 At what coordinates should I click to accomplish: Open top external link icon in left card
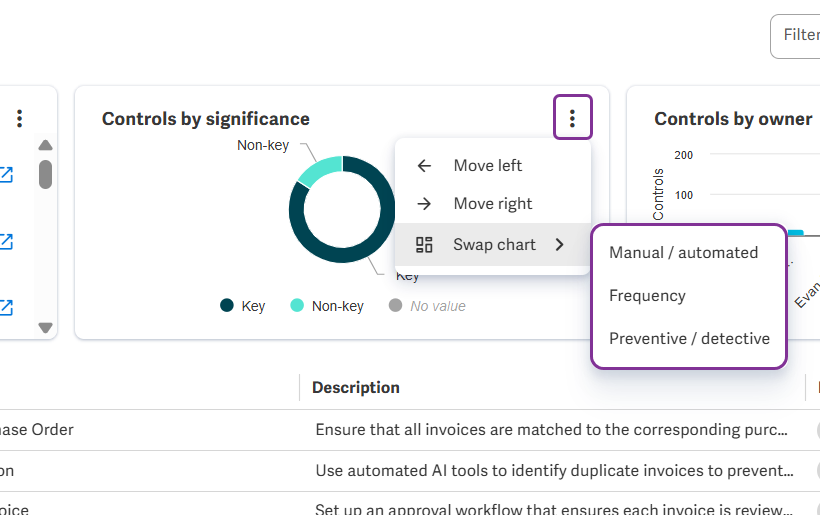[x=6, y=175]
